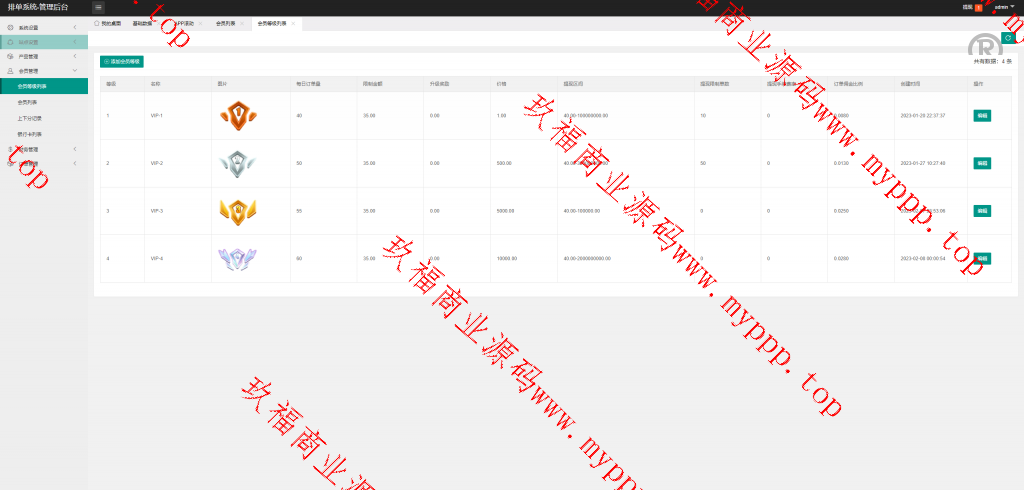Switch to the 基础数据 tab
Viewport: 1024px width, 490px height.
click(x=141, y=22)
